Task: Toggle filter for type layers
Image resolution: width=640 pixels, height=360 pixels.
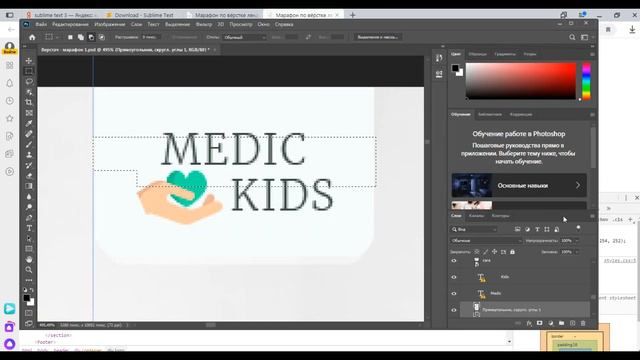Action: point(537,229)
